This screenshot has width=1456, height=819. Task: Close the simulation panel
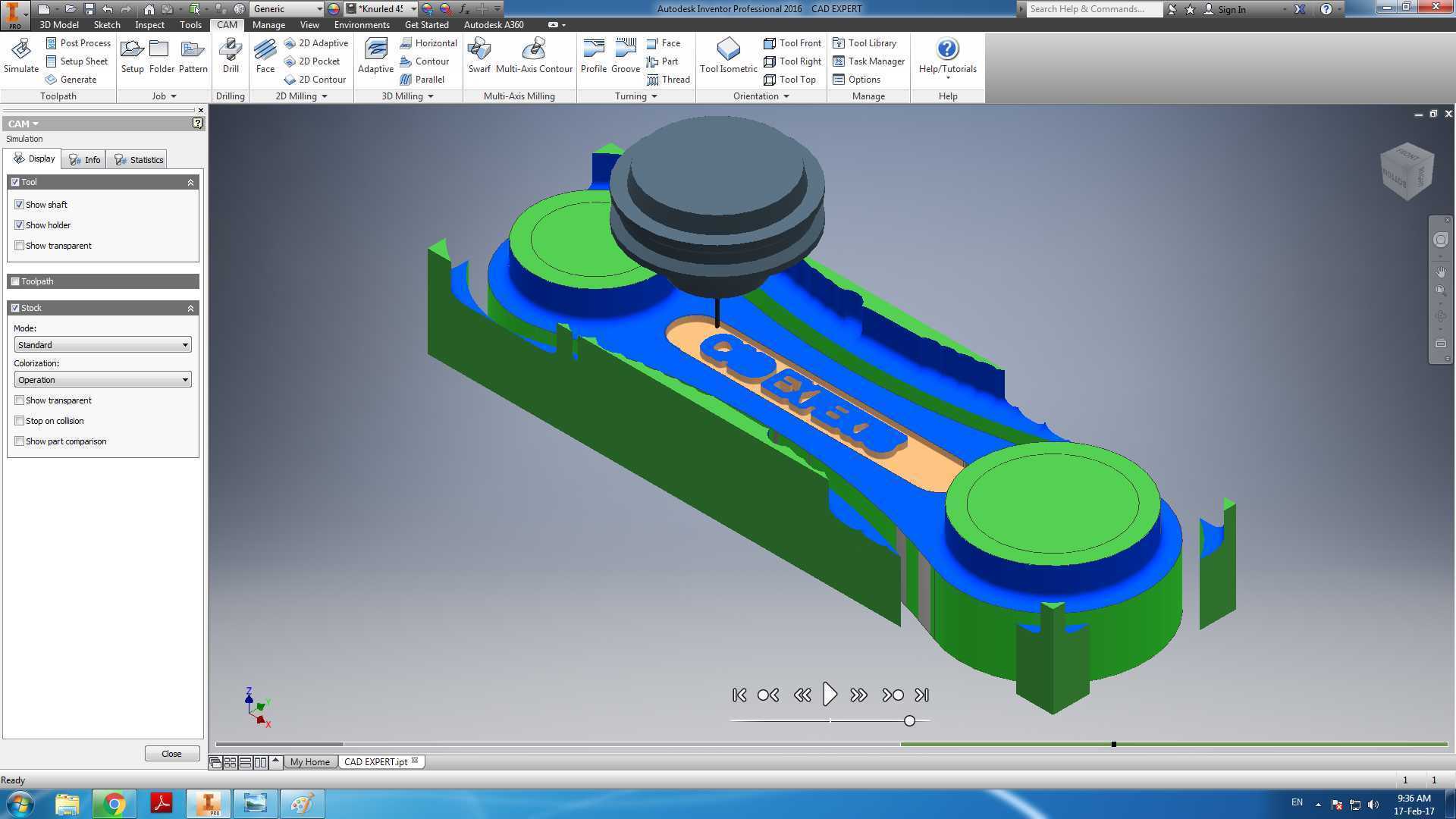(171, 754)
